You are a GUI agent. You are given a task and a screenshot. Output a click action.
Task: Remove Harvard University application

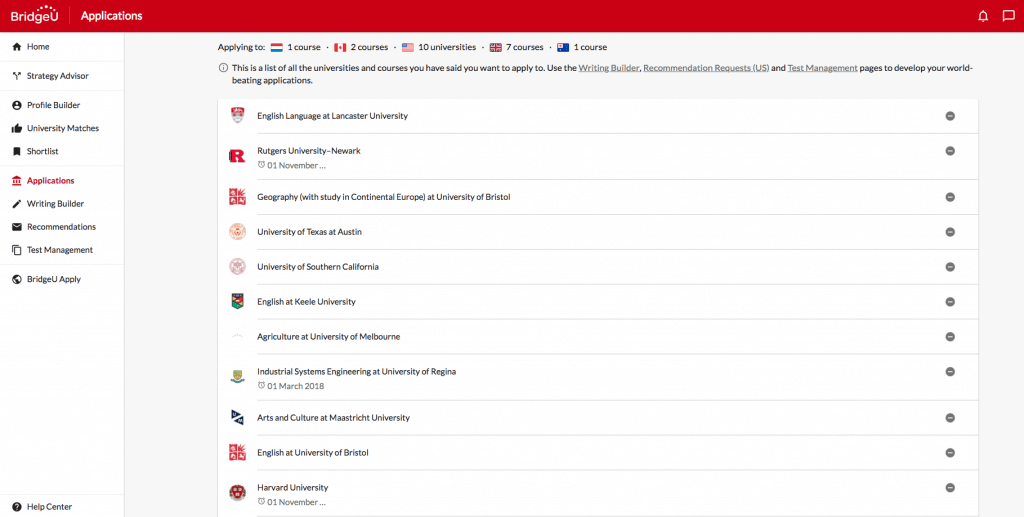[x=950, y=488]
